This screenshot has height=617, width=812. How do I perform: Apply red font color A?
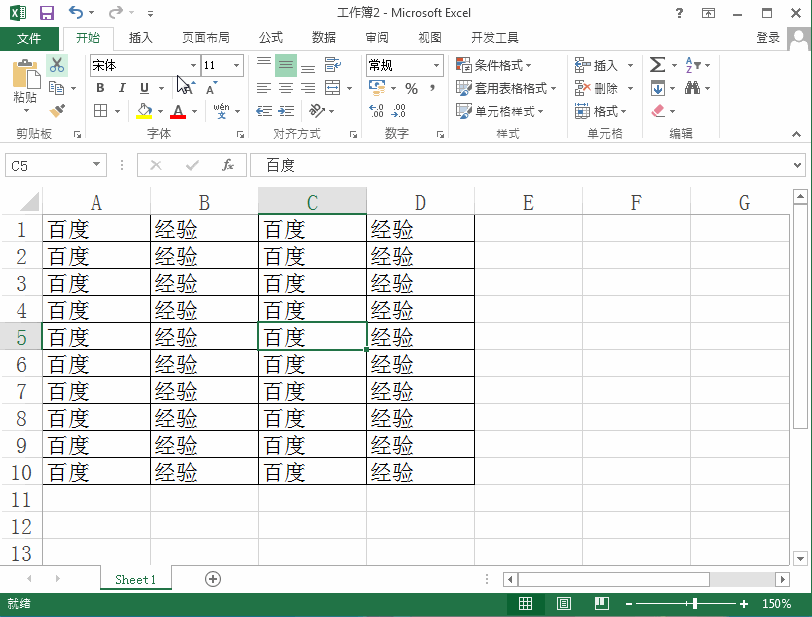pos(178,110)
